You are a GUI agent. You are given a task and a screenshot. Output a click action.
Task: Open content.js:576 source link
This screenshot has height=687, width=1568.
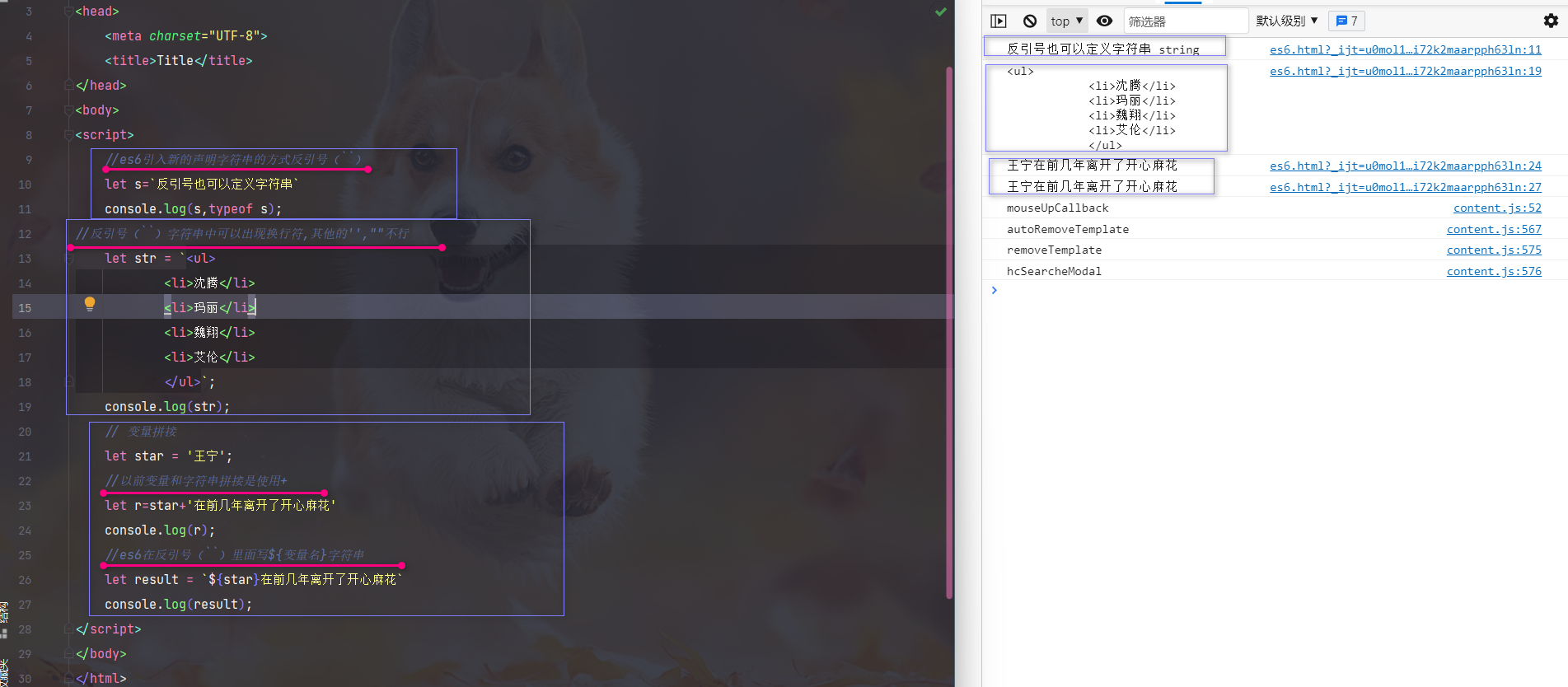click(x=1494, y=272)
